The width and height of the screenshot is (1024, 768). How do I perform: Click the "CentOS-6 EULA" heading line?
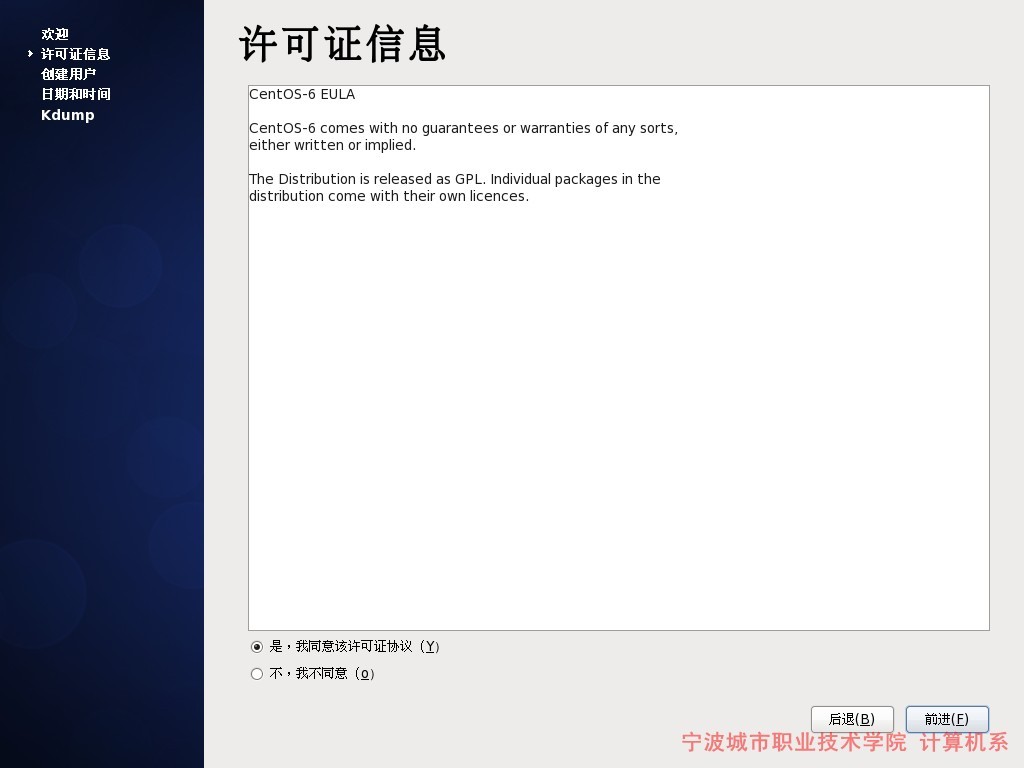[x=302, y=94]
